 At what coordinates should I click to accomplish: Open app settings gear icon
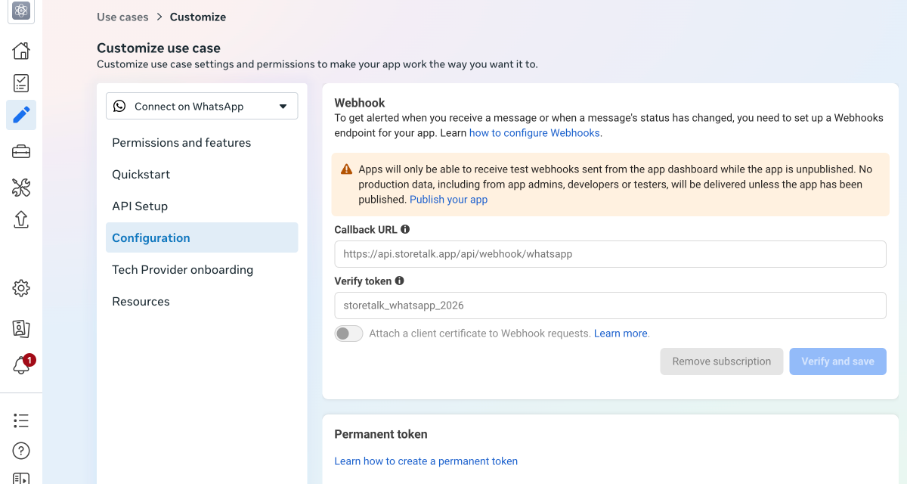point(21,288)
